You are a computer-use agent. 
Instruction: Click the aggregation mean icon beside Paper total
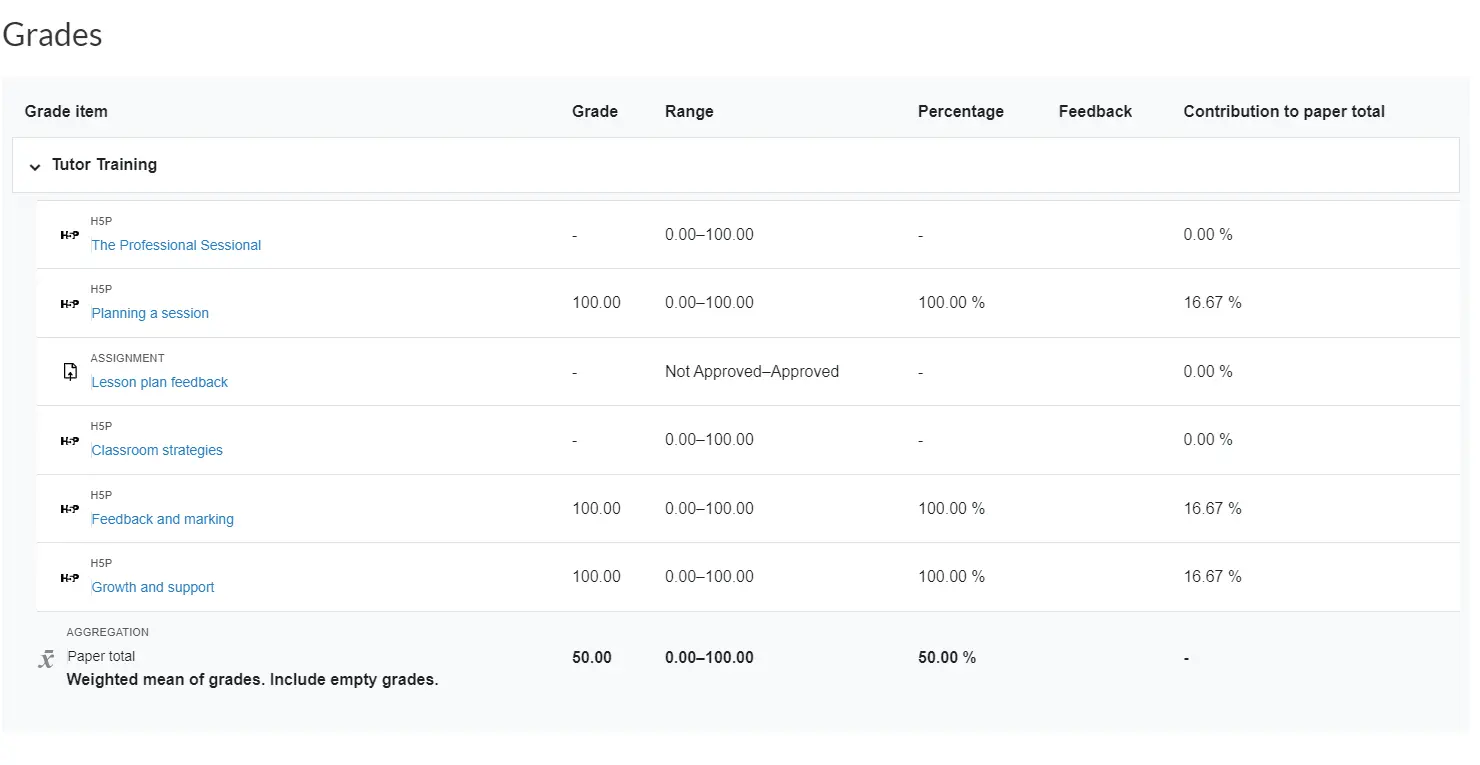pyautogui.click(x=46, y=659)
